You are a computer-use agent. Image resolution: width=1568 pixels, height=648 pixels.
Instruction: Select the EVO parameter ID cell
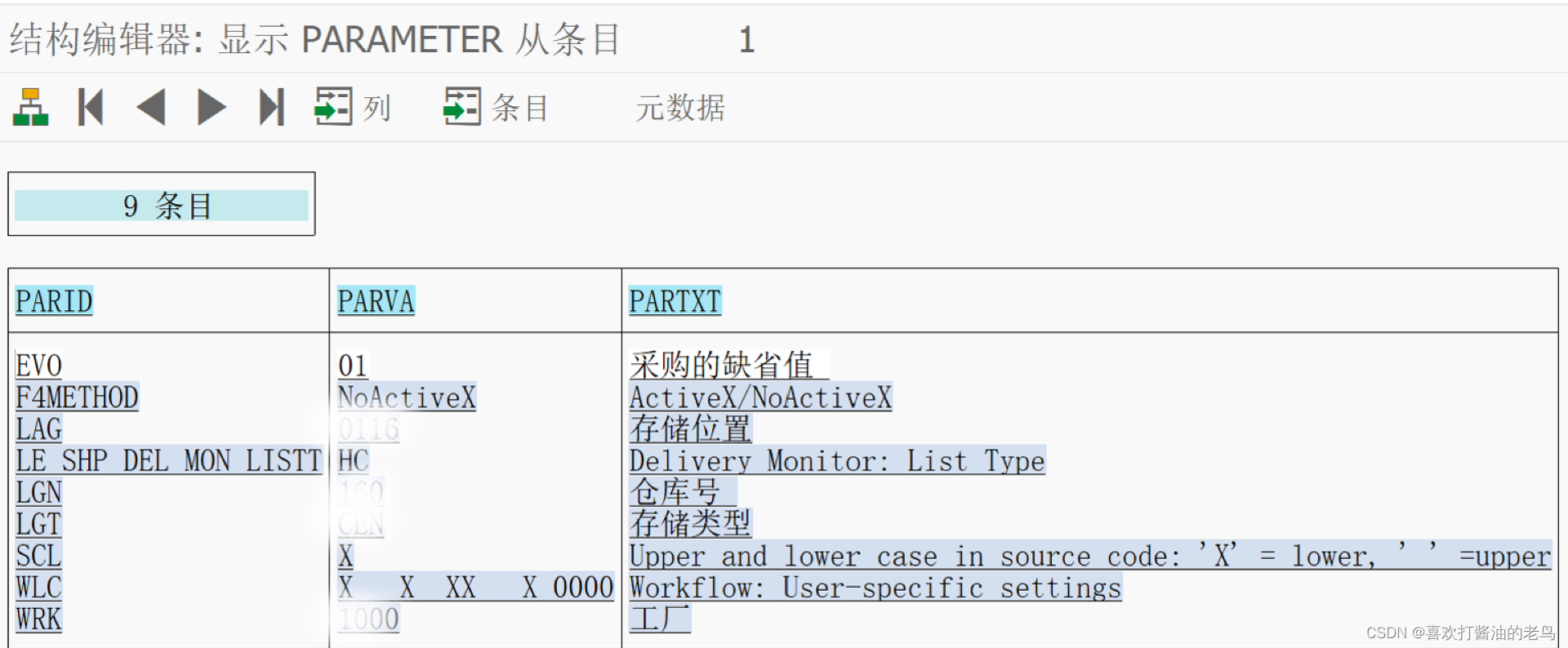coord(38,366)
